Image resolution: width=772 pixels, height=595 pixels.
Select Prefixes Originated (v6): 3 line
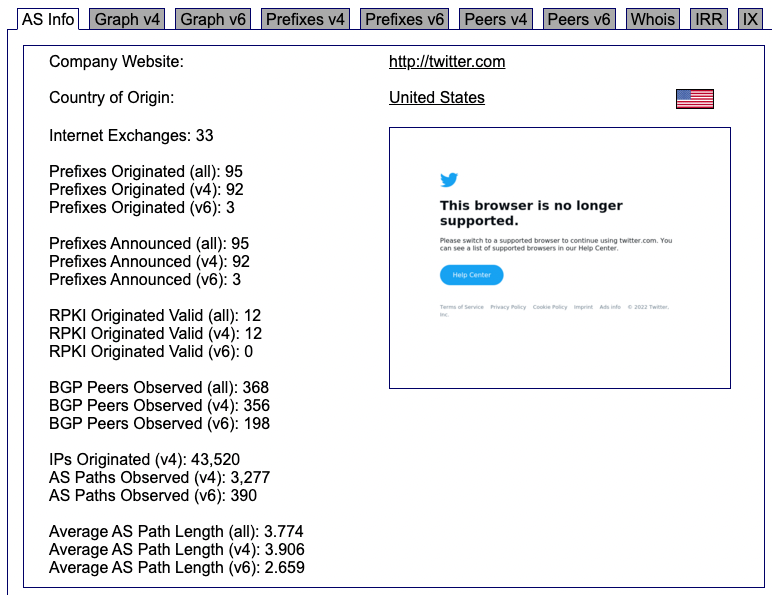pyautogui.click(x=142, y=207)
